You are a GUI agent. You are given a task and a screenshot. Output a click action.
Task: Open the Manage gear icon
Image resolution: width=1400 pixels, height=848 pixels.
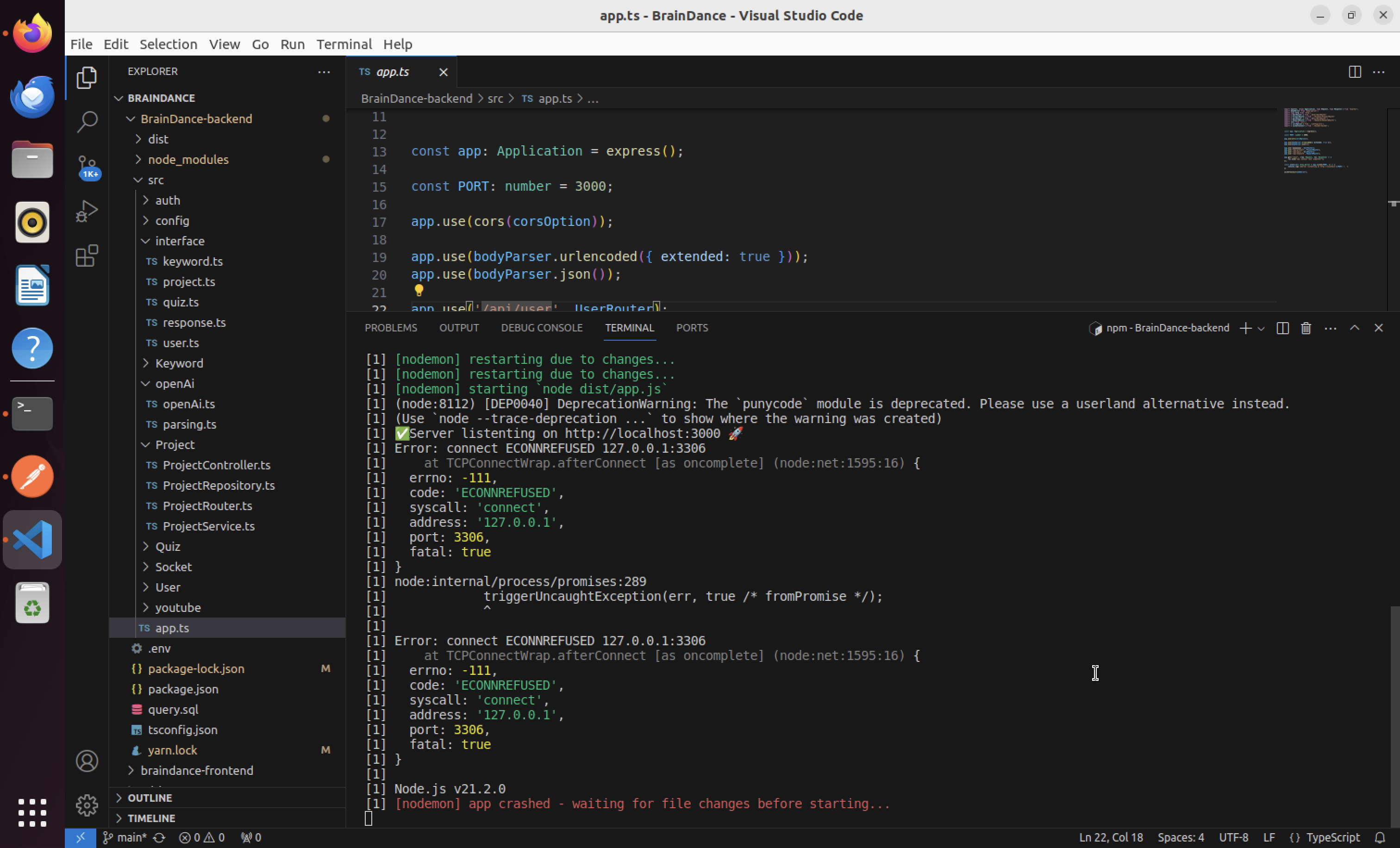(87, 805)
